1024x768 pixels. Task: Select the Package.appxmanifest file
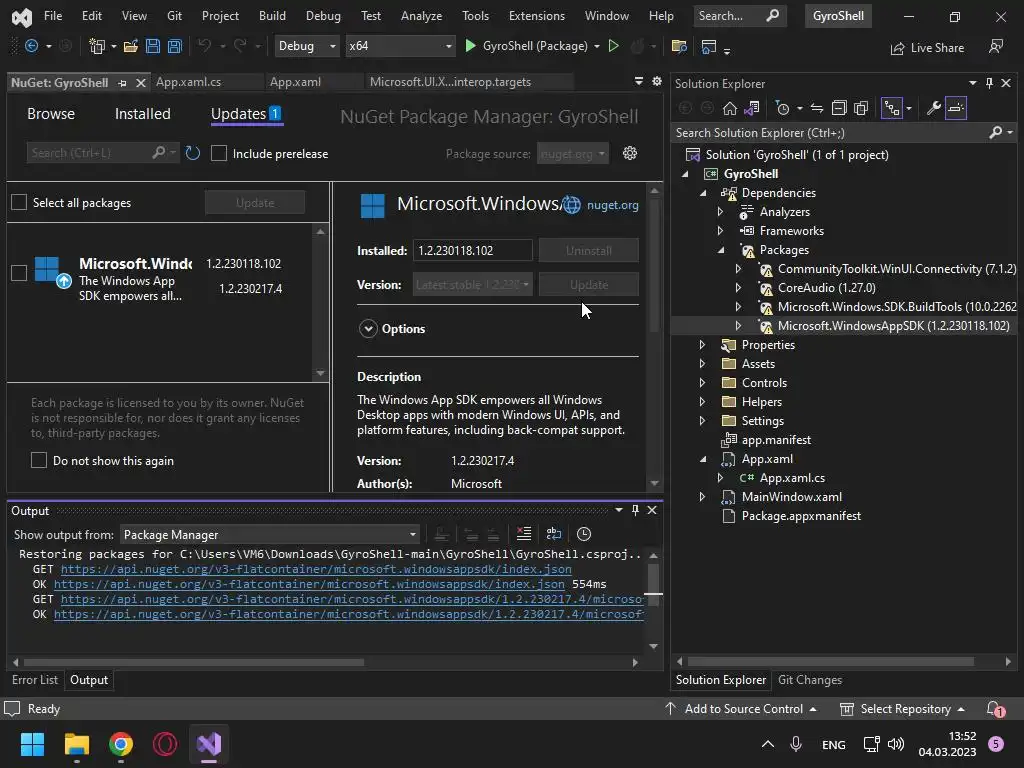coord(801,515)
